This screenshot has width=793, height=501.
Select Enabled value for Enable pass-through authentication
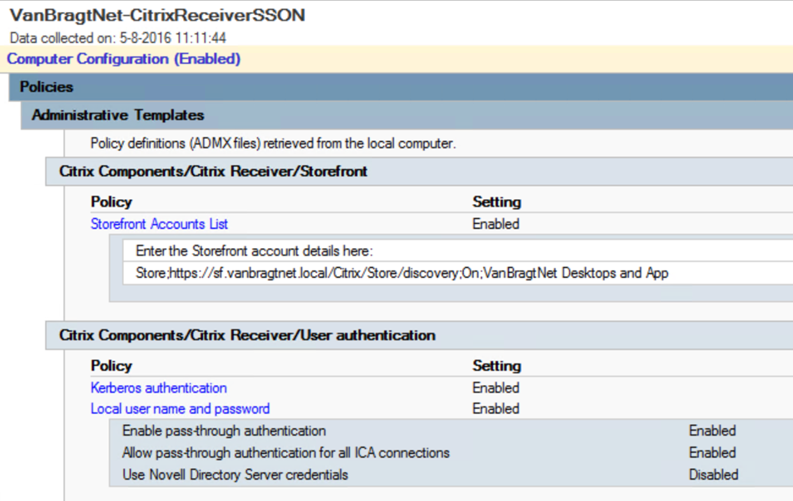[x=712, y=431]
